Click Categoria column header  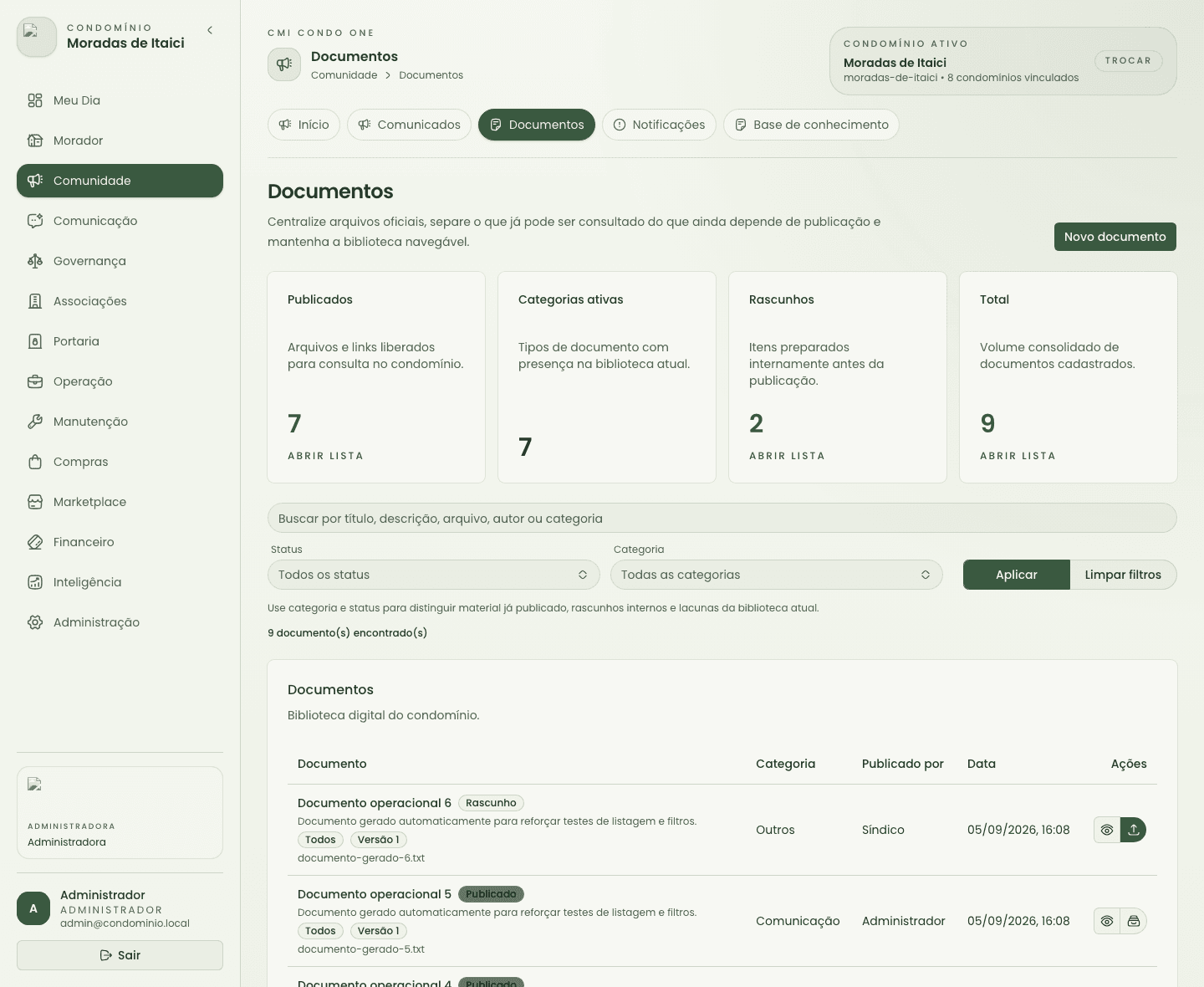click(x=785, y=764)
